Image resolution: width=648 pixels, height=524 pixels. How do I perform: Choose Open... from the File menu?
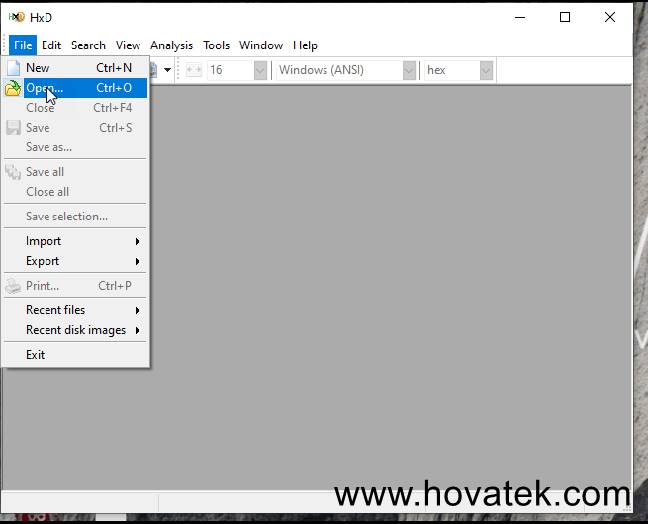[x=76, y=88]
